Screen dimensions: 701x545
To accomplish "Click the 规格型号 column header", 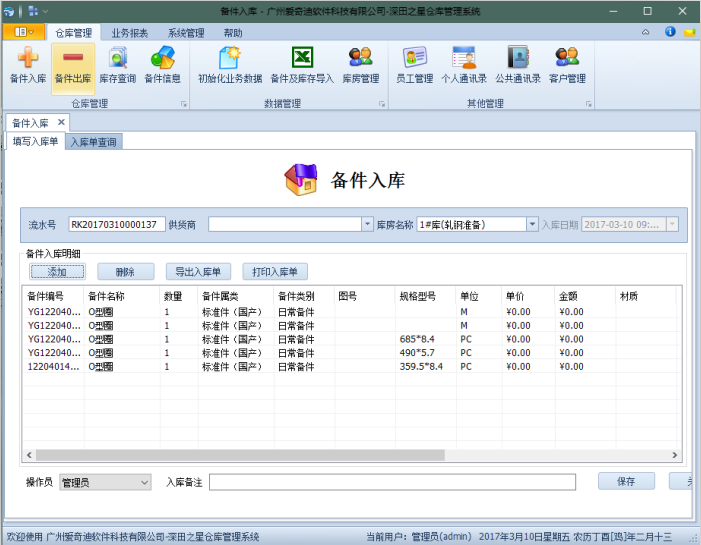I will click(426, 296).
